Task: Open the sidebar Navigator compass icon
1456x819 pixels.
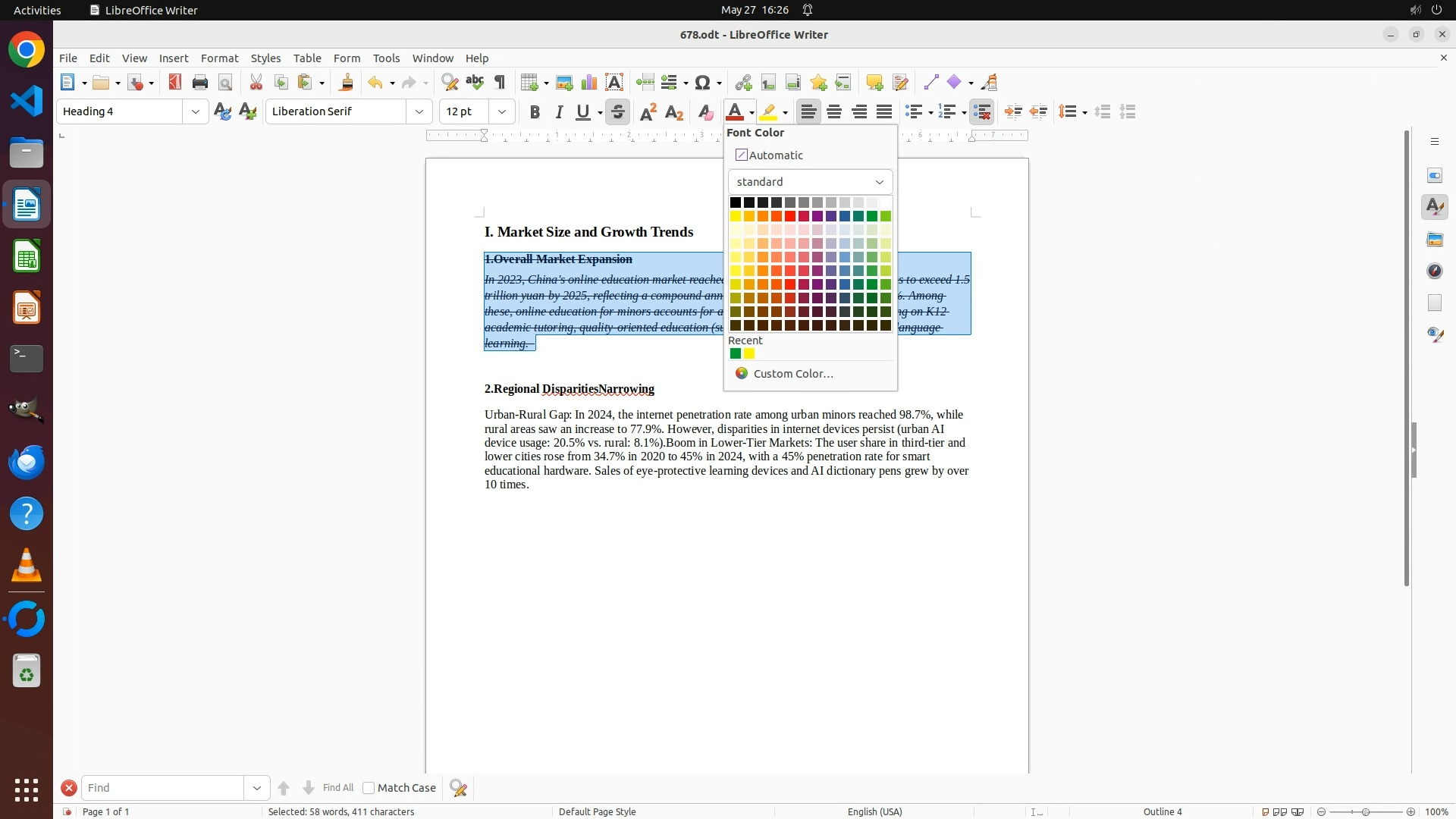Action: pyautogui.click(x=1434, y=271)
